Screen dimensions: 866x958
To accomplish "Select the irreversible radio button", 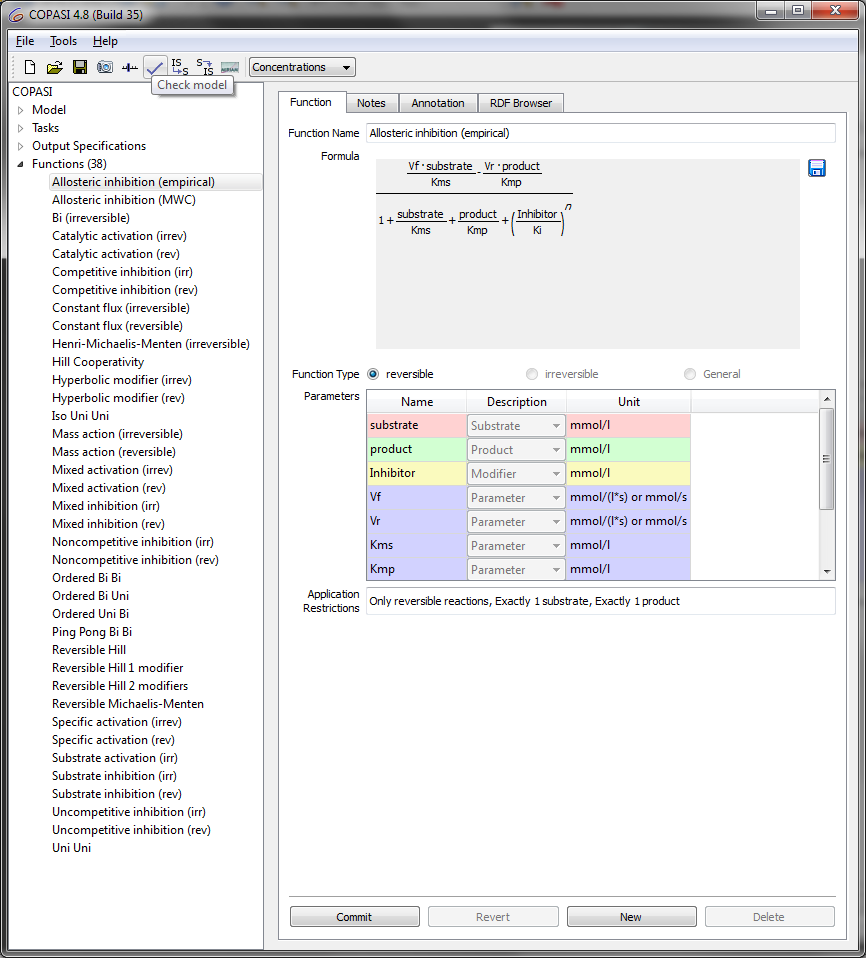I will point(532,374).
